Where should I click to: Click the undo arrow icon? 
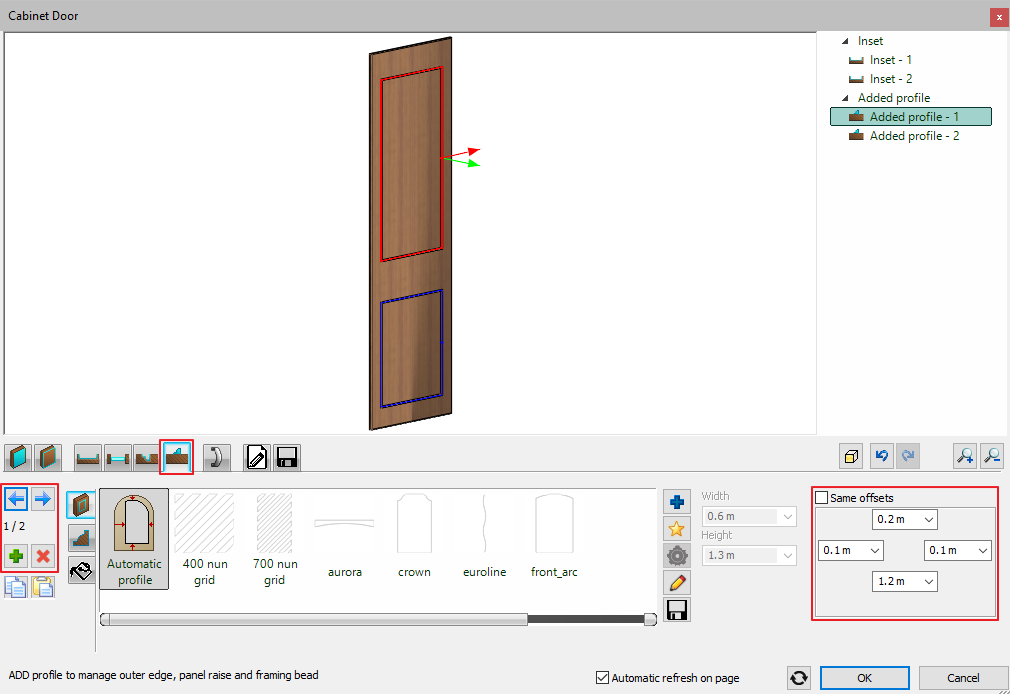point(881,457)
